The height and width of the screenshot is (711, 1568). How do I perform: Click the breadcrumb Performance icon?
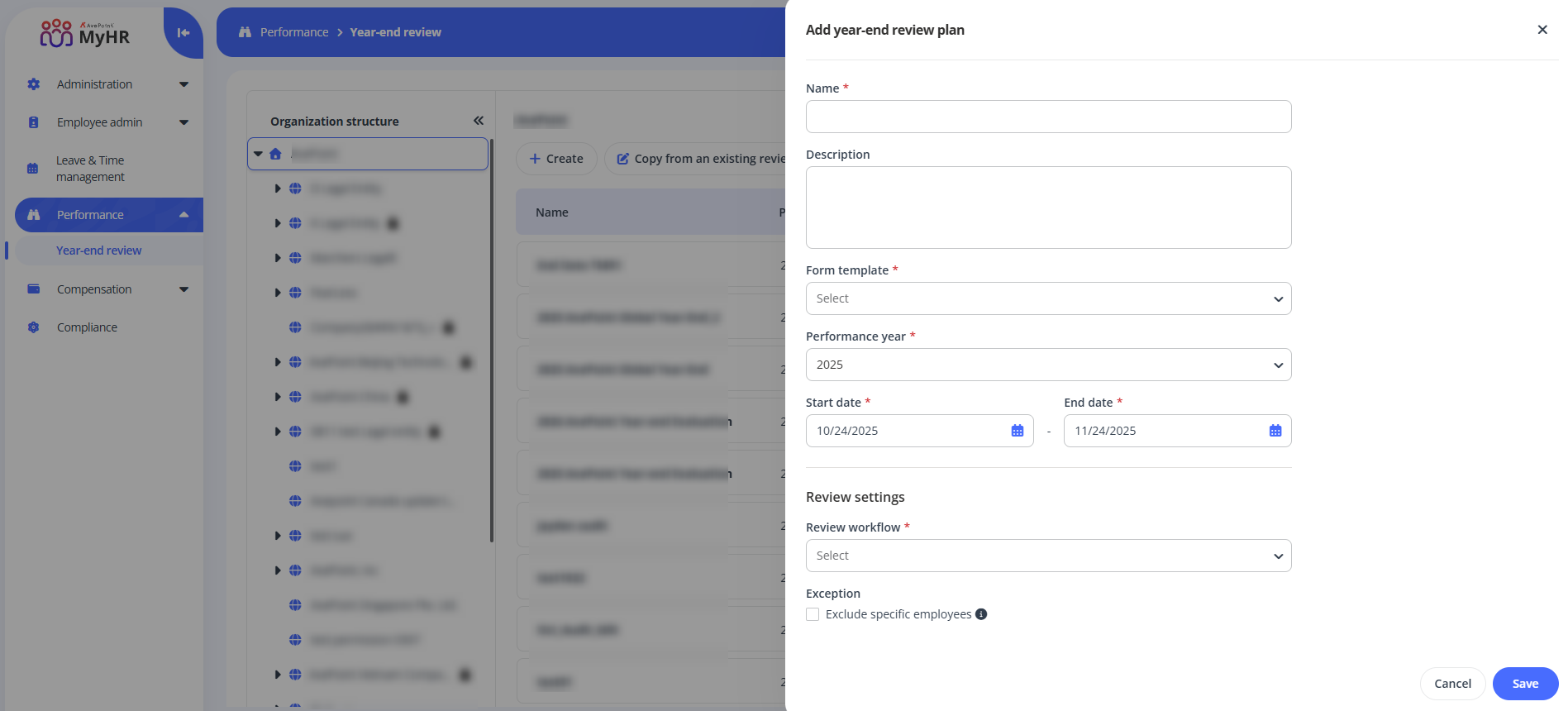click(x=245, y=32)
